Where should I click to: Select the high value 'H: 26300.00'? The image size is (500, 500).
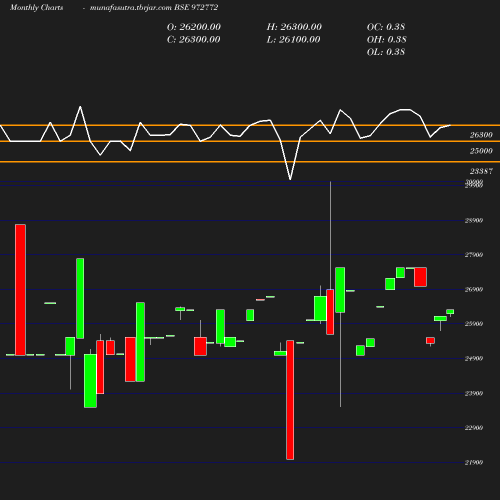294,27
